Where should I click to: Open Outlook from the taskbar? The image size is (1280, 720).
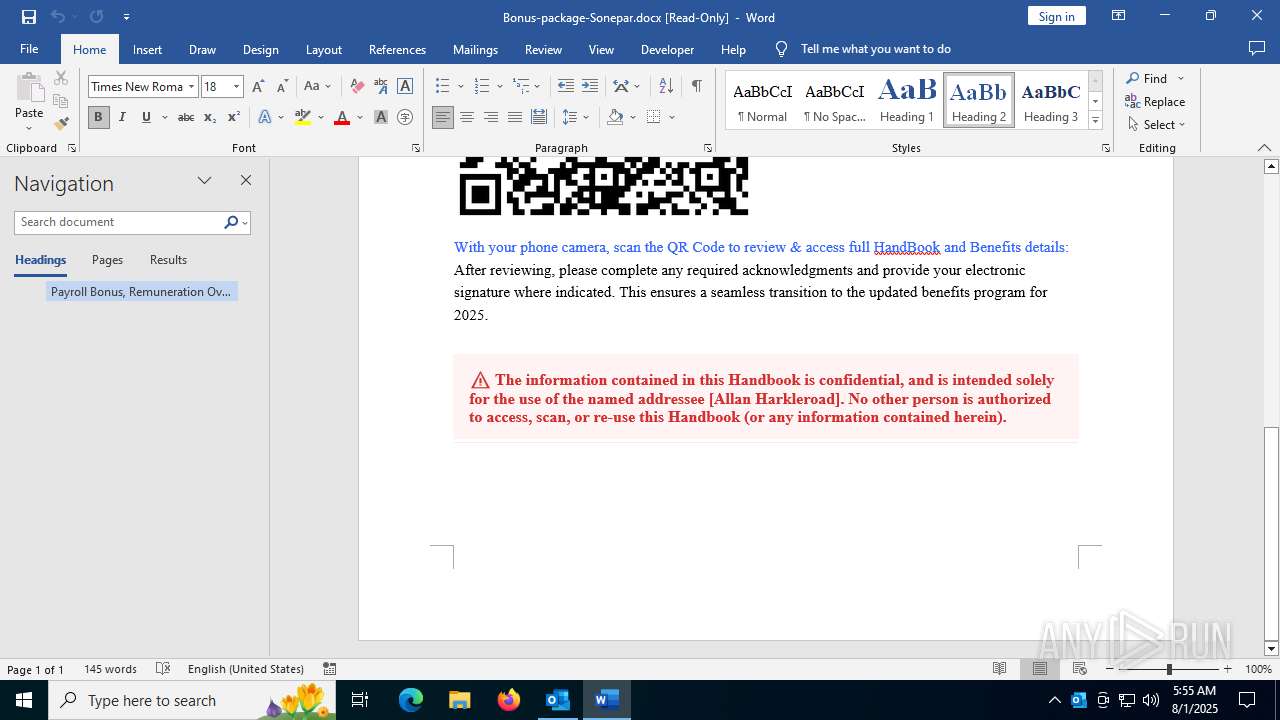point(557,700)
